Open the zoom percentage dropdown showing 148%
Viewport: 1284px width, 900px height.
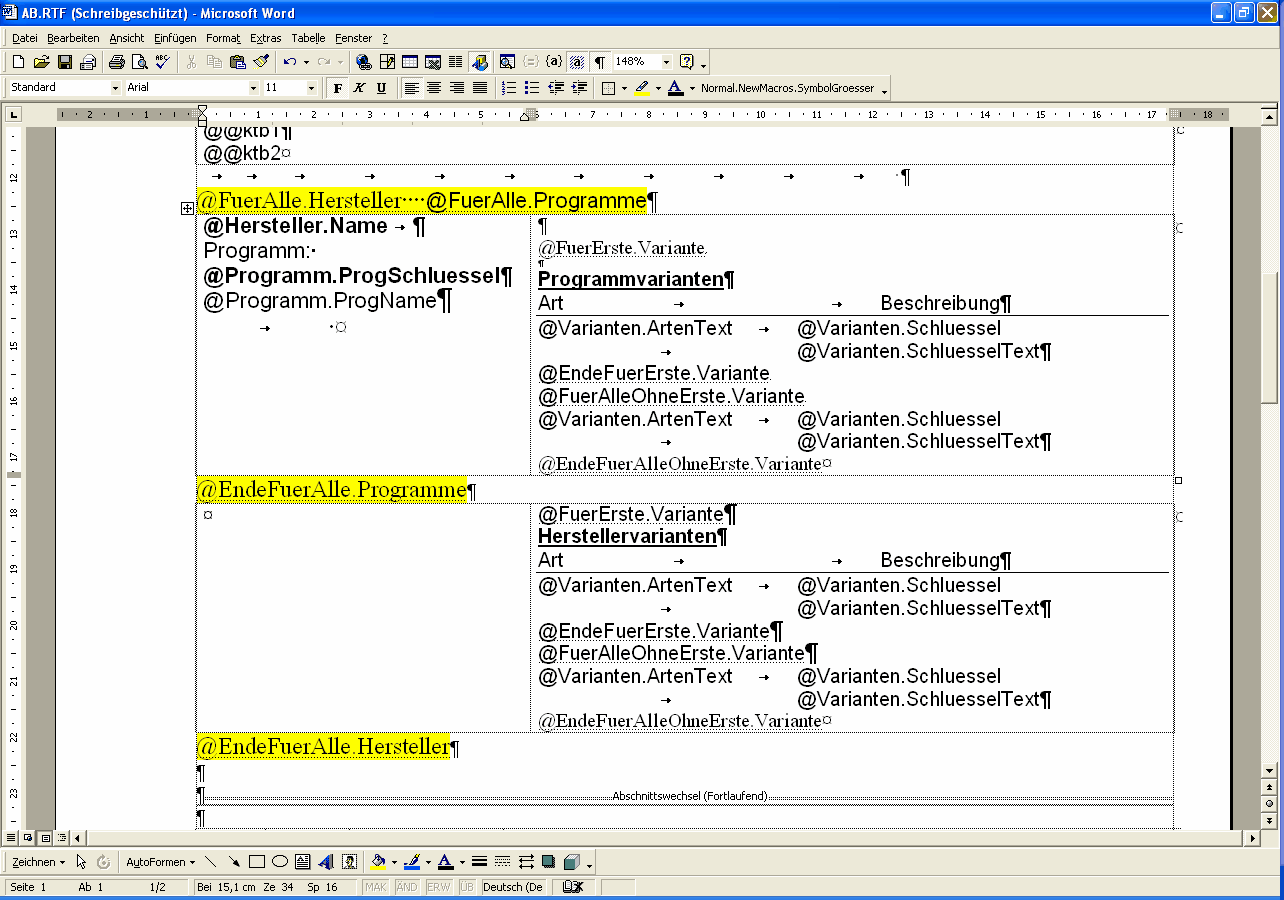pos(665,62)
